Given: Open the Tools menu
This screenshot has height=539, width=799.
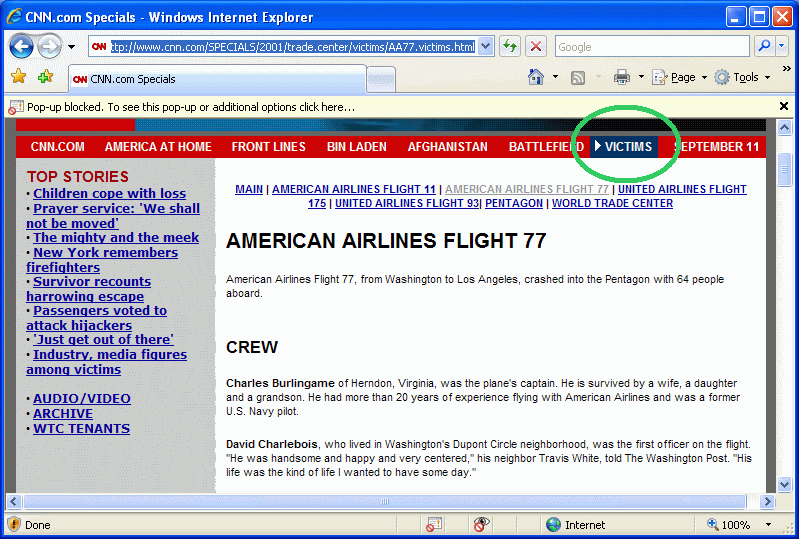Looking at the screenshot, I should click(x=742, y=77).
